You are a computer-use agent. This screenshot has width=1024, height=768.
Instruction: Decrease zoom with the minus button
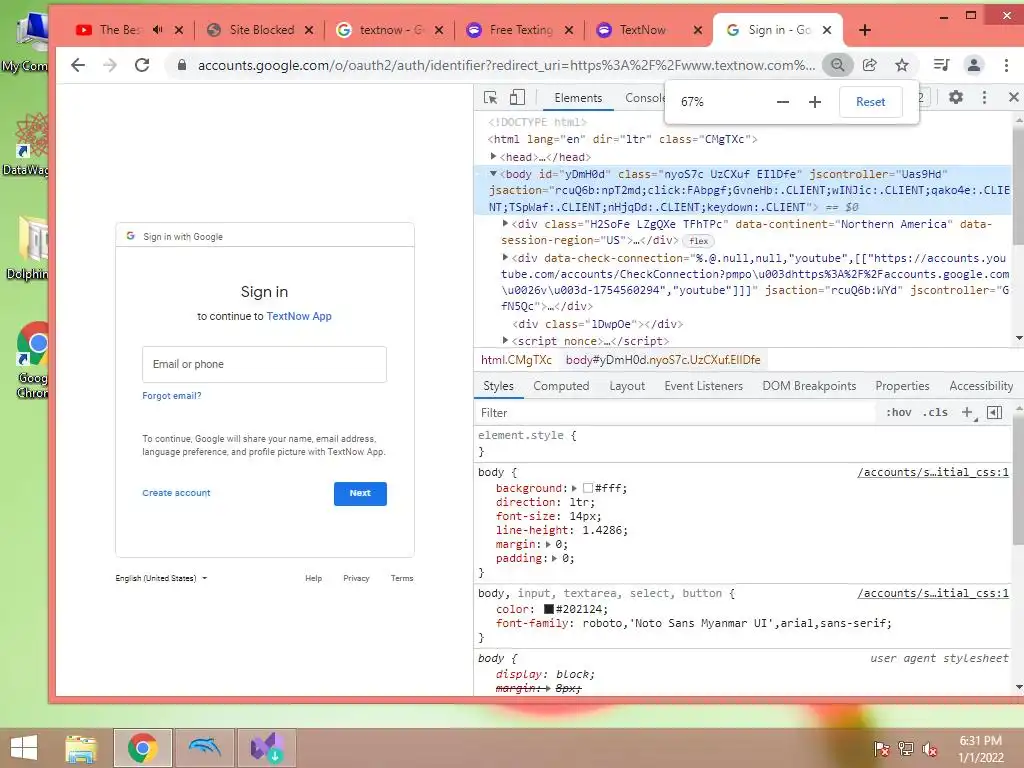[782, 102]
